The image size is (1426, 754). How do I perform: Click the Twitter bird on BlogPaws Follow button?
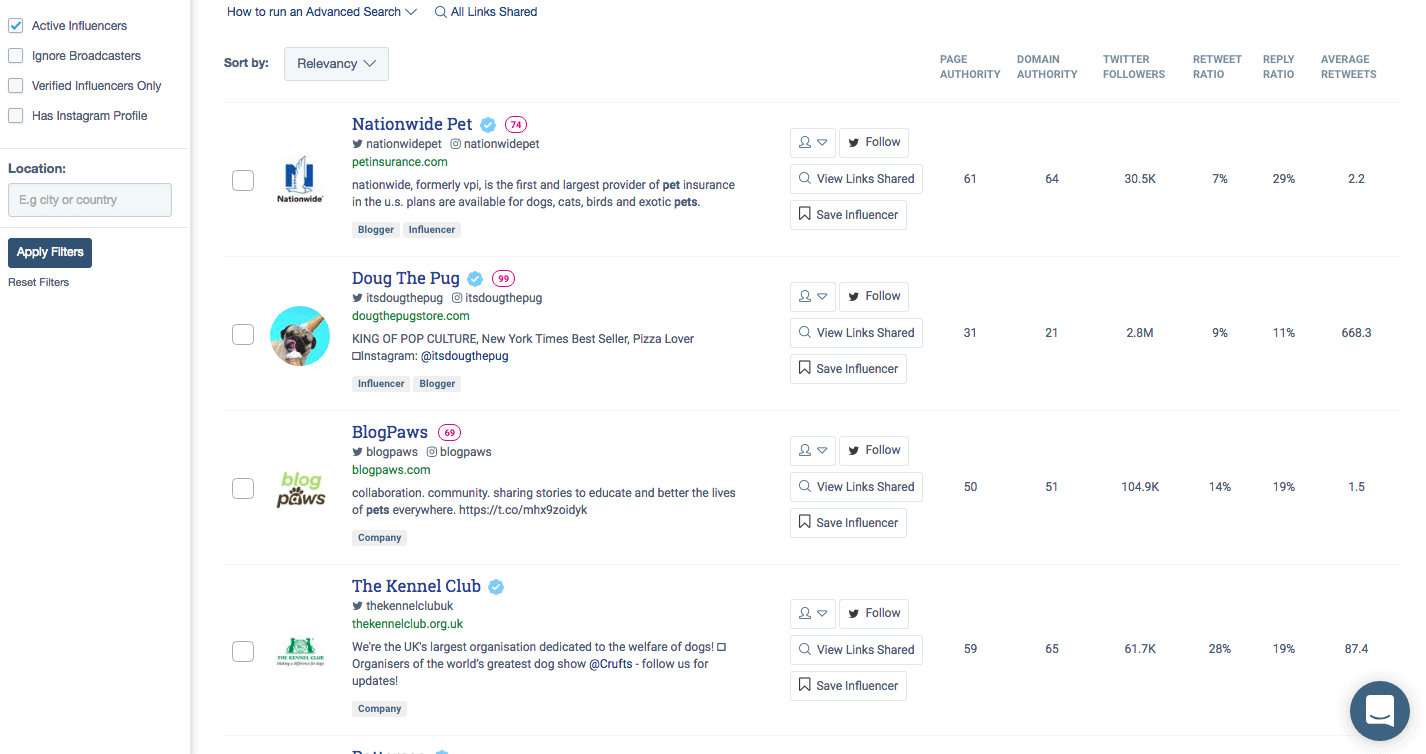pyautogui.click(x=855, y=450)
